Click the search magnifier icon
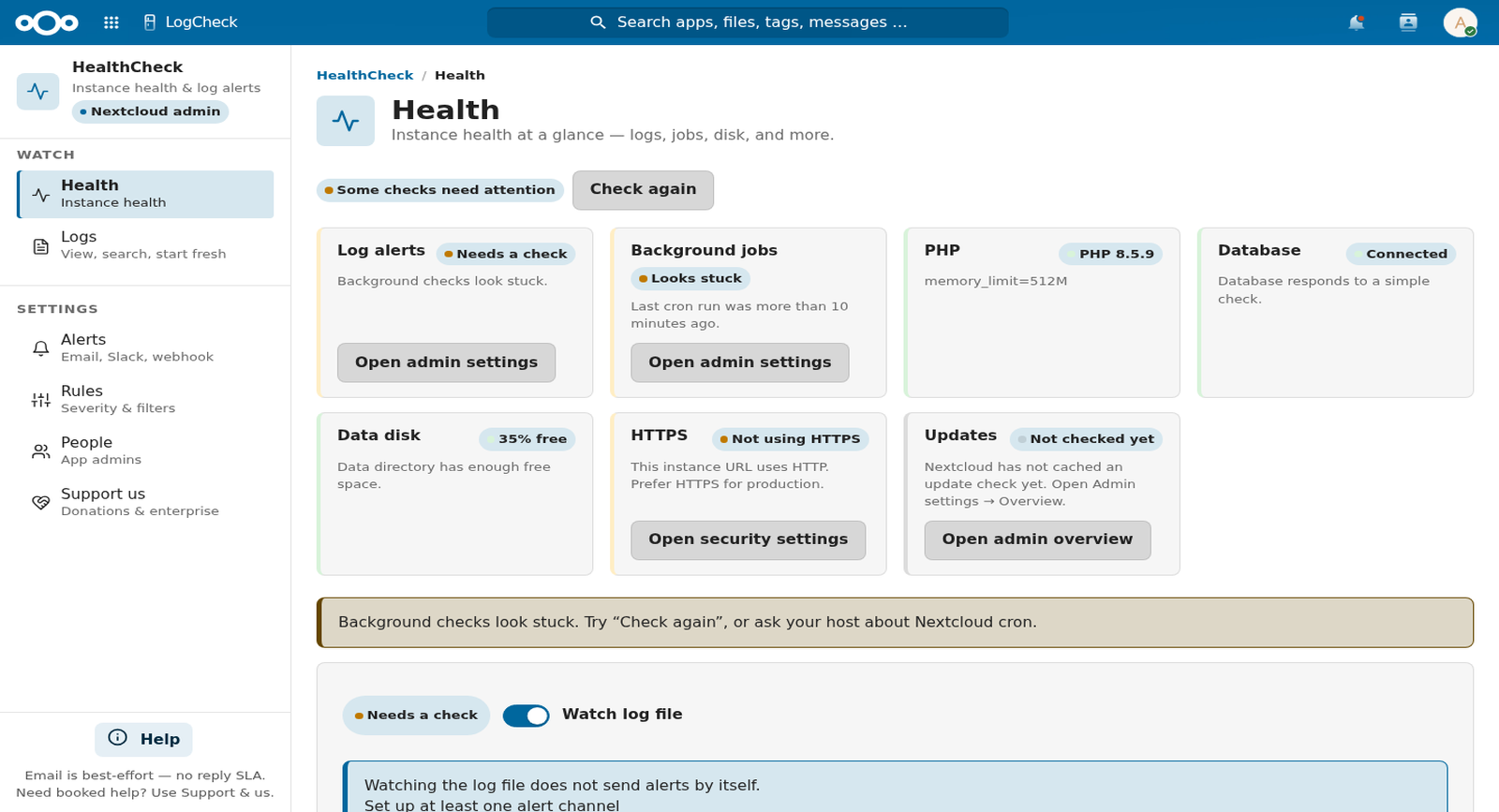Viewport: 1499px width, 812px height. [598, 22]
